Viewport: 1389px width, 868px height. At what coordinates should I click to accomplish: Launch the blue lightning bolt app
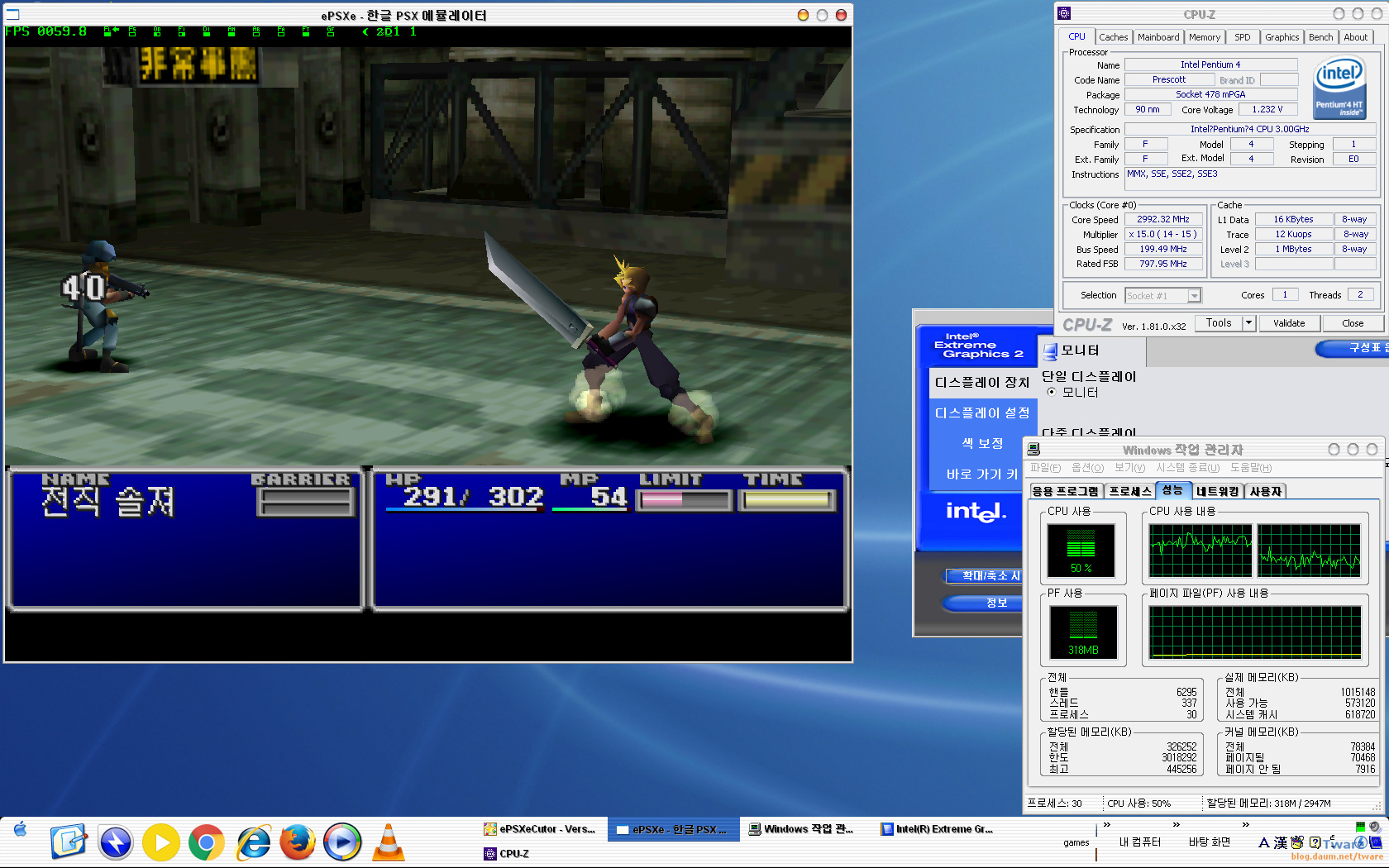coord(116,842)
